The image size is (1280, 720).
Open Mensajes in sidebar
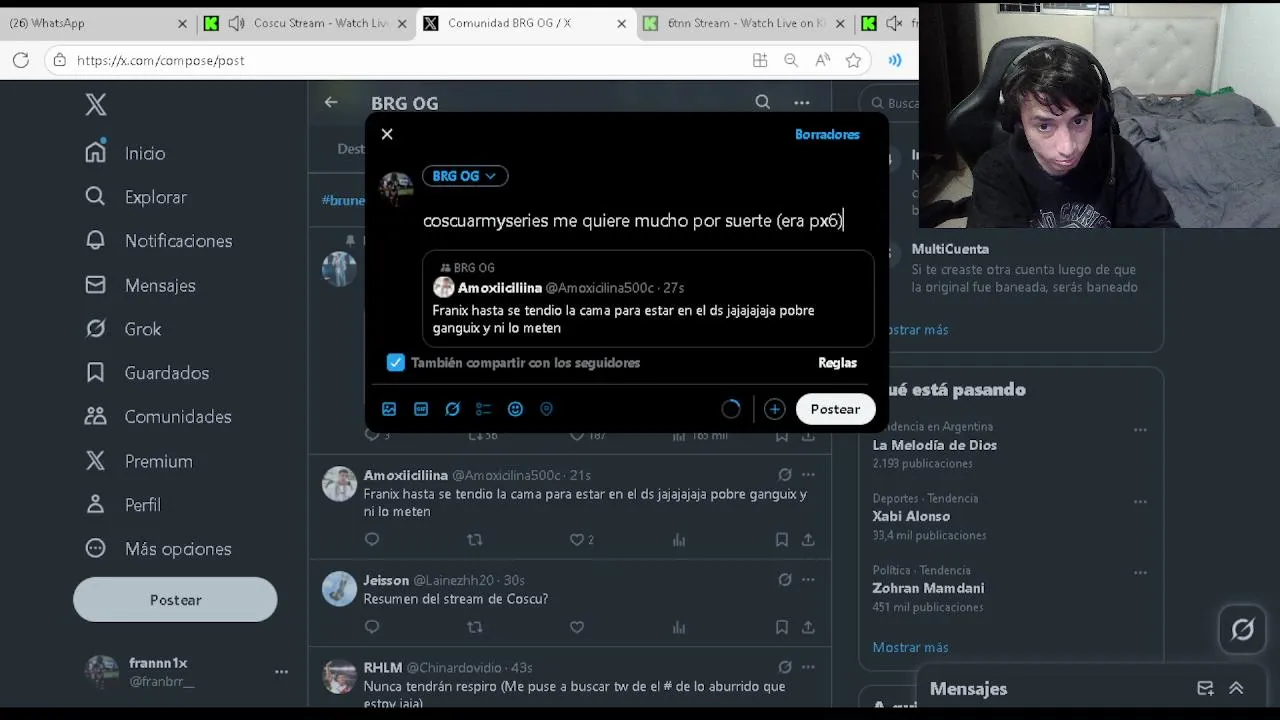(x=141, y=285)
